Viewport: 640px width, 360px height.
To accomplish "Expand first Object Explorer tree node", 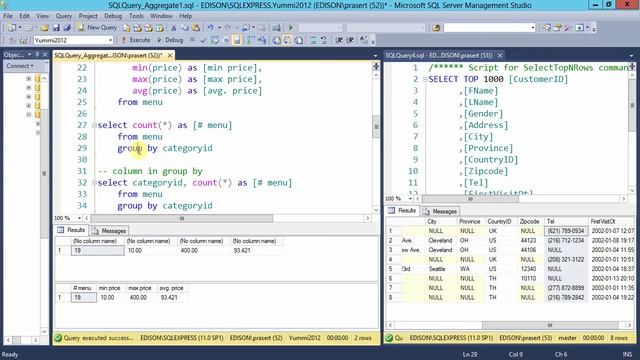I will (x=29, y=78).
